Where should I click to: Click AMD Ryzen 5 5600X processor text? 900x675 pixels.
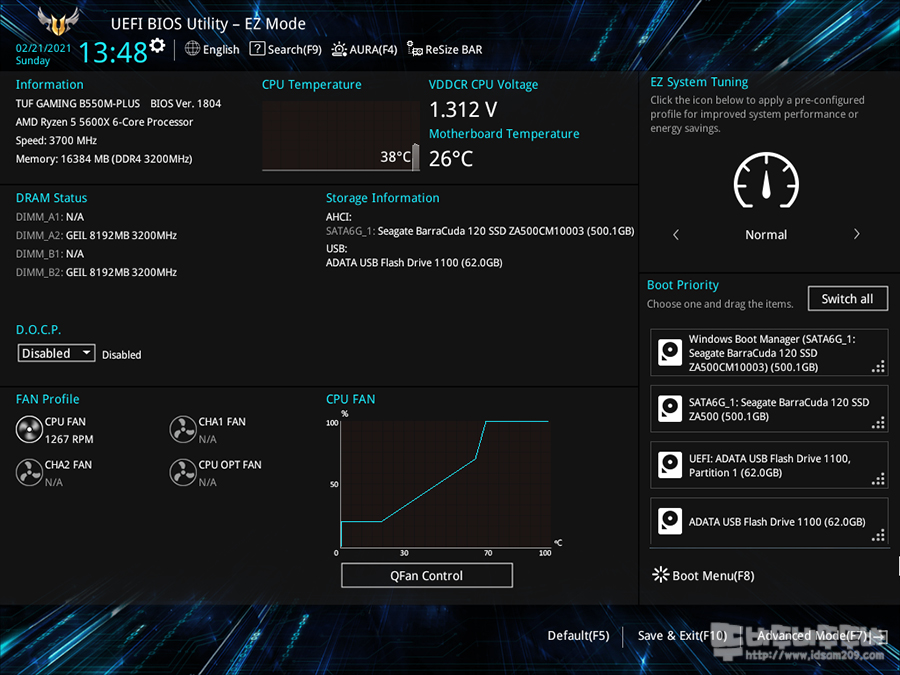coord(104,122)
